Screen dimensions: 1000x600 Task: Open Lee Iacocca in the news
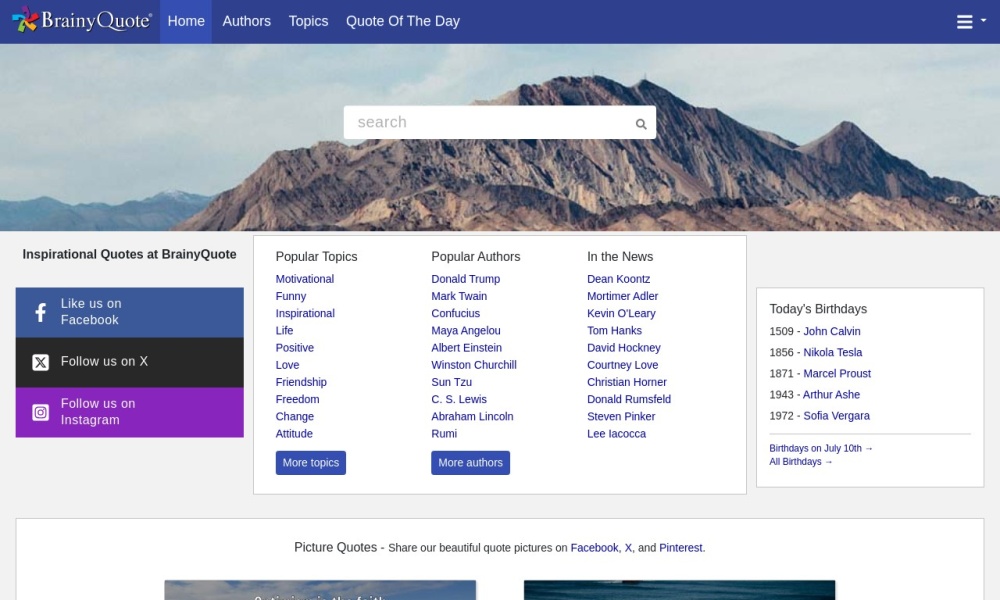(x=616, y=434)
